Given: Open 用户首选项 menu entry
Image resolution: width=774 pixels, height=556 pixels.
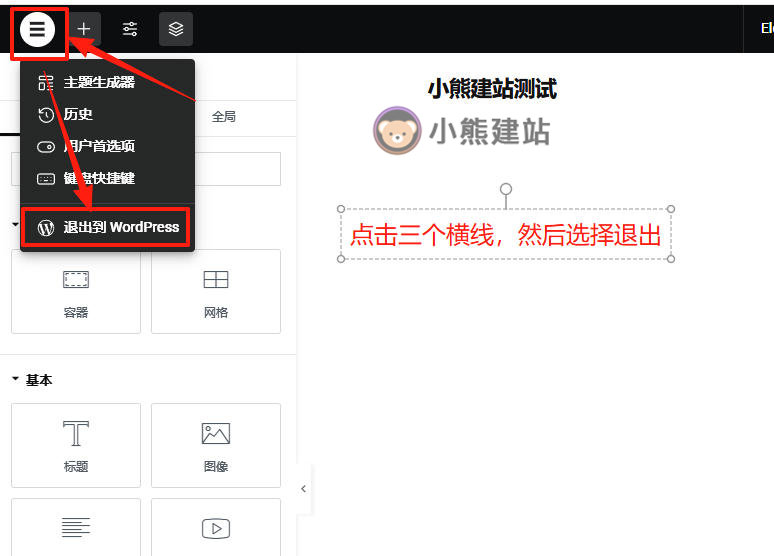Looking at the screenshot, I should [x=108, y=146].
